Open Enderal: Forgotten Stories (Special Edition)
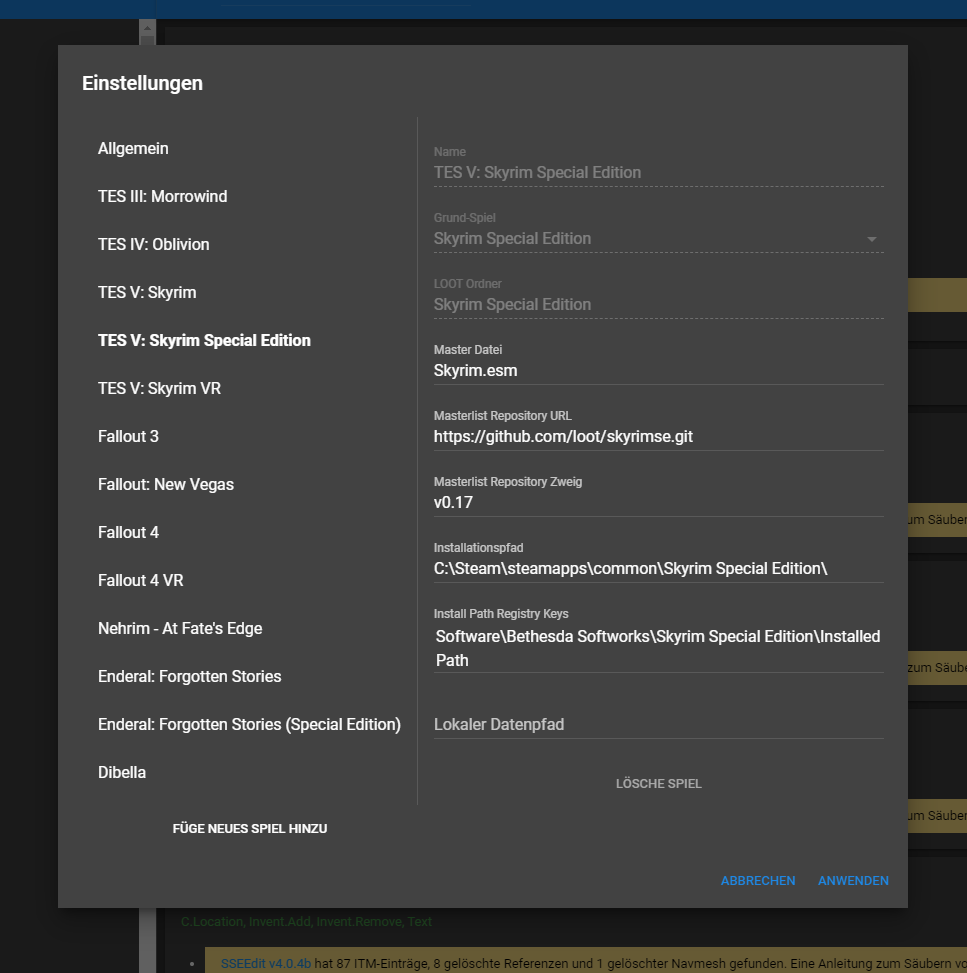Viewport: 967px width, 973px height. [249, 725]
